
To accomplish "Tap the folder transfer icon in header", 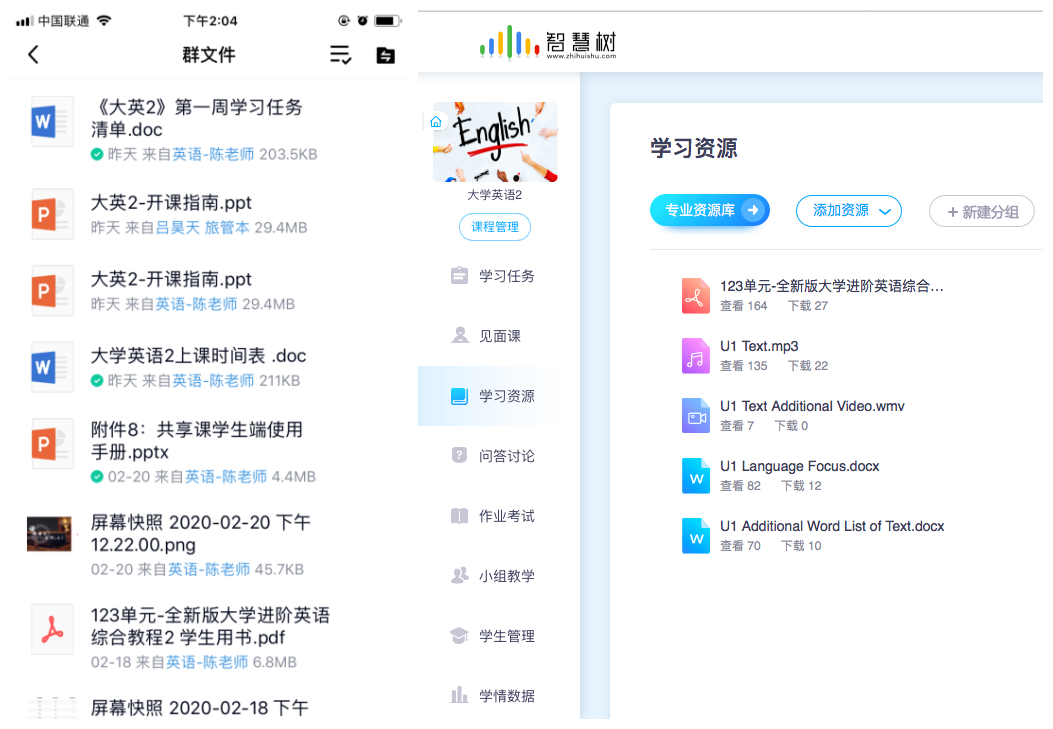I will [385, 55].
